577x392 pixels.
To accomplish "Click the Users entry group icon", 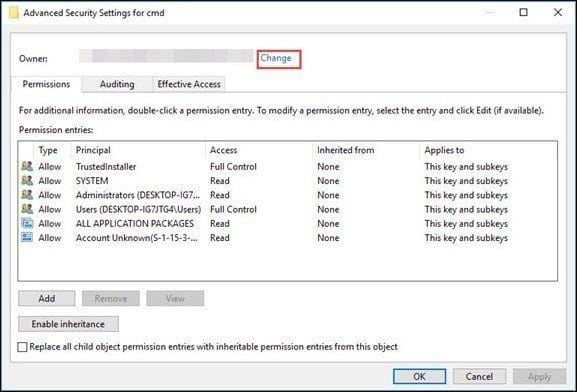I will click(x=27, y=209).
